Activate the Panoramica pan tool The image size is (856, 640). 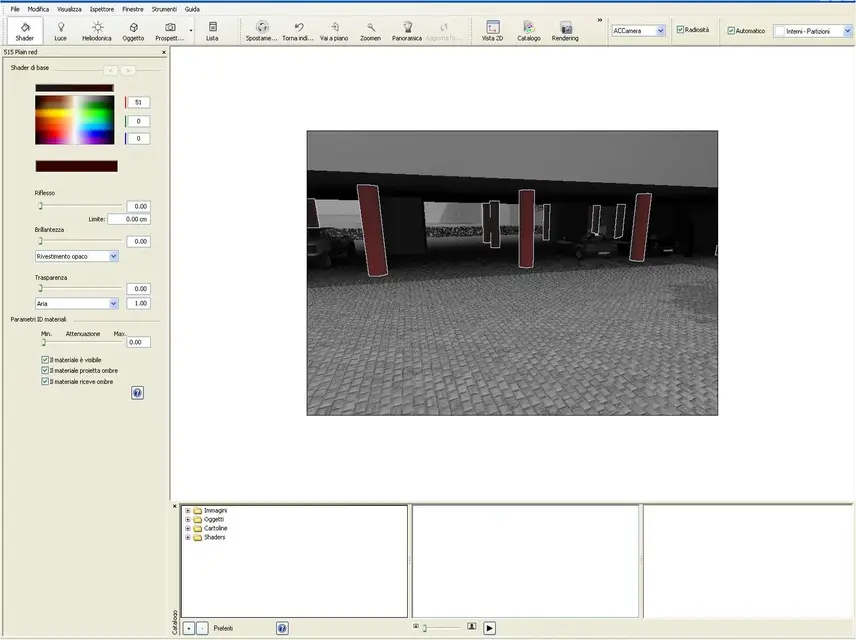[x=407, y=31]
